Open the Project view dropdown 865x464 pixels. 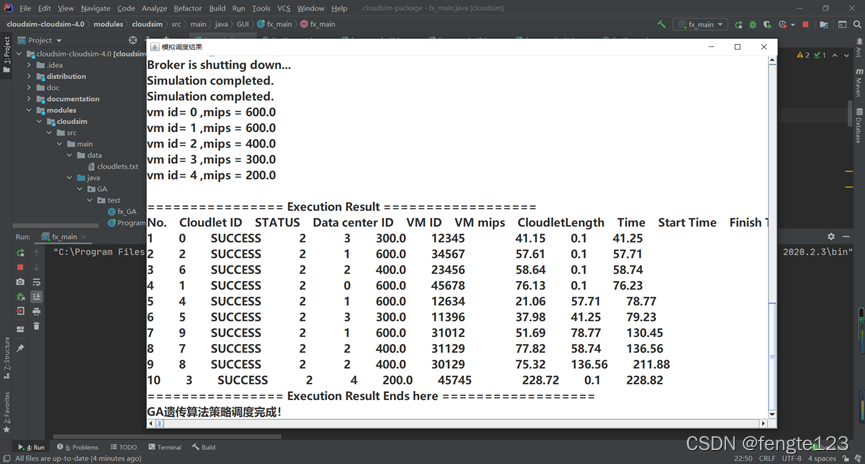tap(40, 40)
